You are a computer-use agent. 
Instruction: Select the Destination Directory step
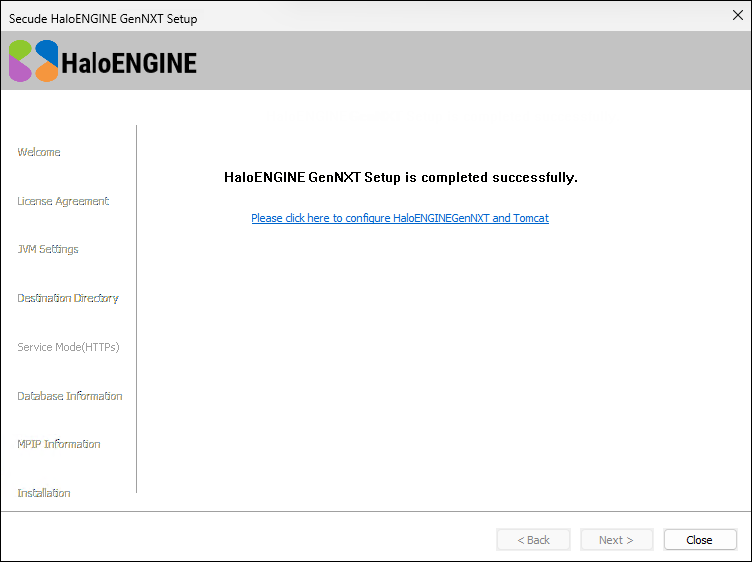[68, 298]
